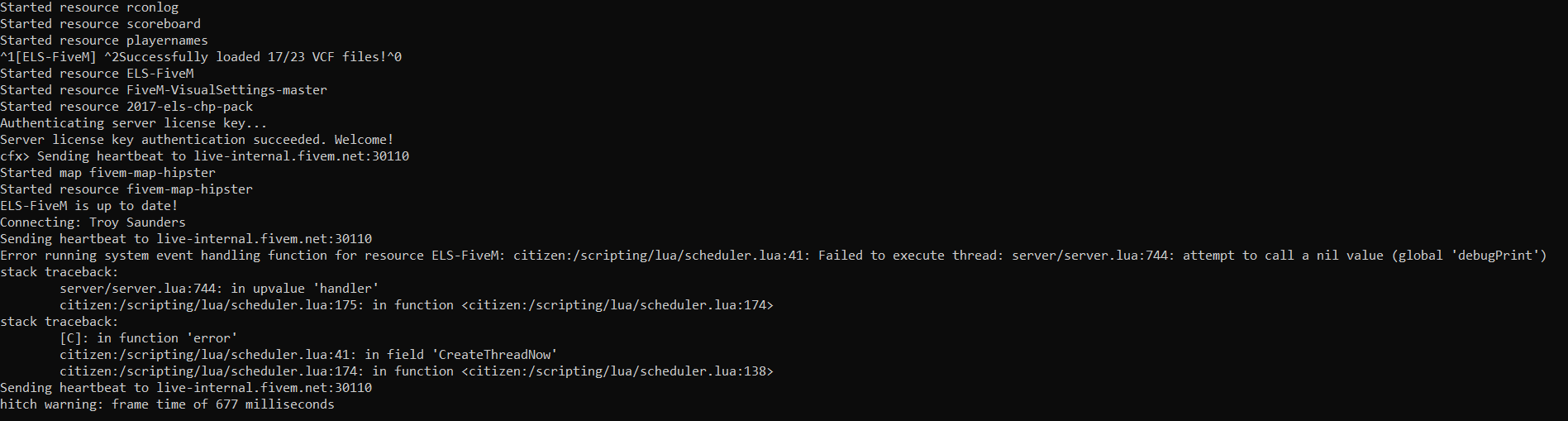Click the 'Started resource scoreboard' line
Image resolution: width=1568 pixels, height=421 pixels.
click(100, 24)
